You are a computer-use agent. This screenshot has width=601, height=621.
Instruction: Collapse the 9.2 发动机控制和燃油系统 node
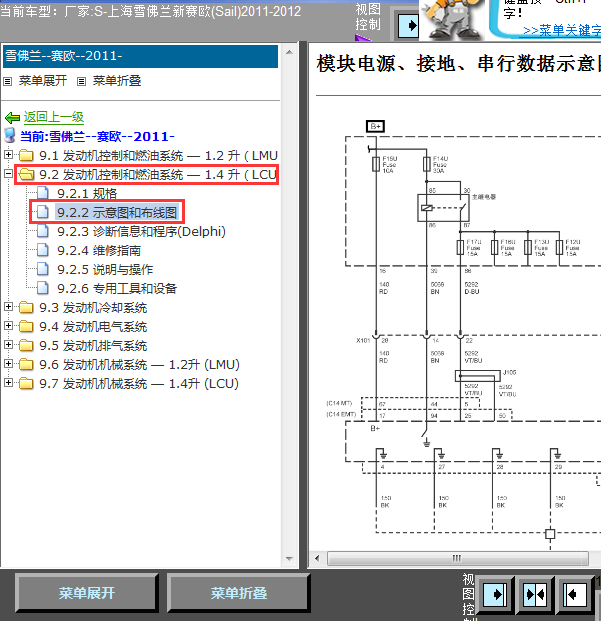click(x=8, y=173)
